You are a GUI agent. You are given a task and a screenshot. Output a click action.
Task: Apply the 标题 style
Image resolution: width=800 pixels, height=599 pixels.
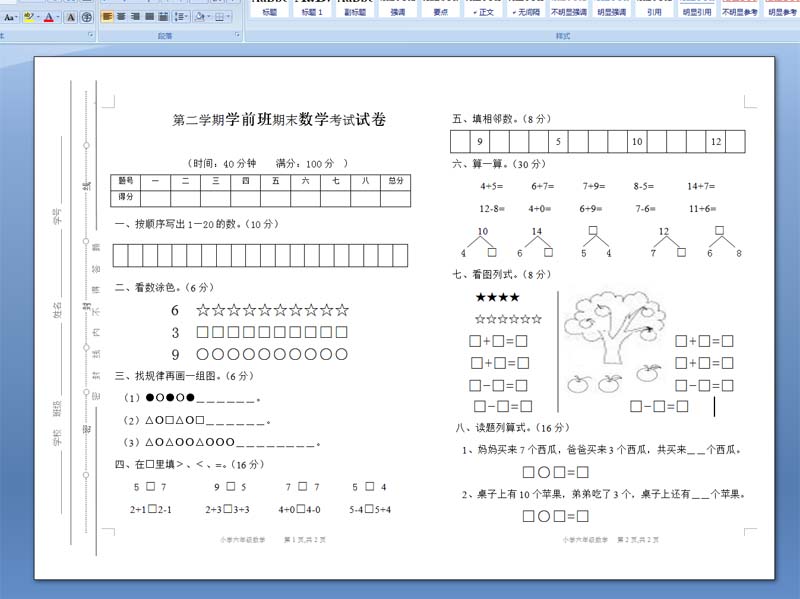(269, 11)
